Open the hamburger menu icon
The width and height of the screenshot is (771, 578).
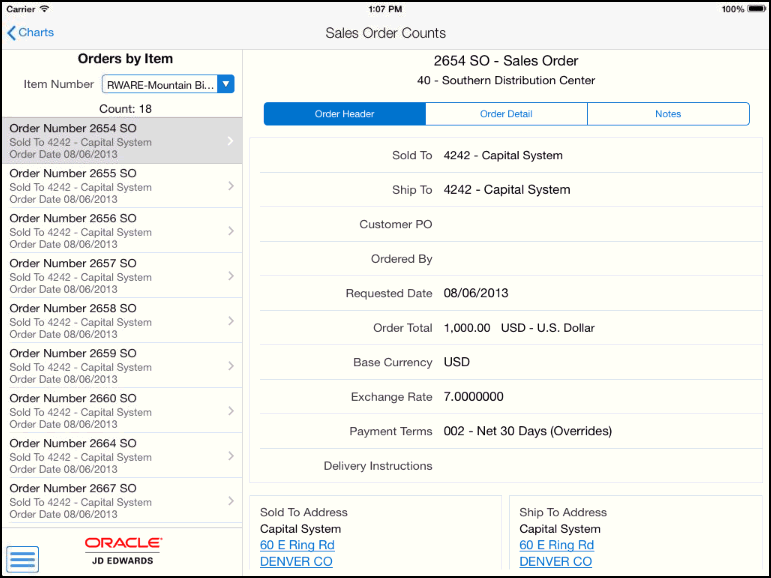(23, 559)
